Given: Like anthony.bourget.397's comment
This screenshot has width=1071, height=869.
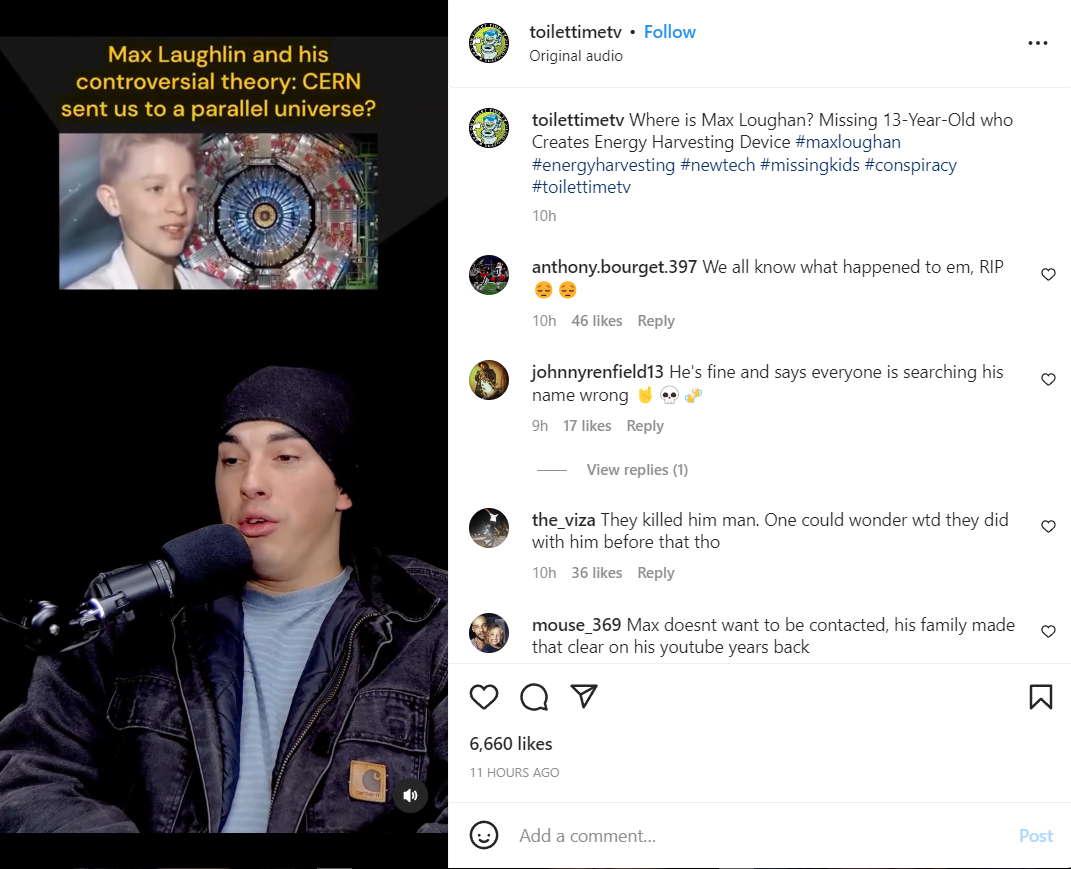Looking at the screenshot, I should (1048, 275).
